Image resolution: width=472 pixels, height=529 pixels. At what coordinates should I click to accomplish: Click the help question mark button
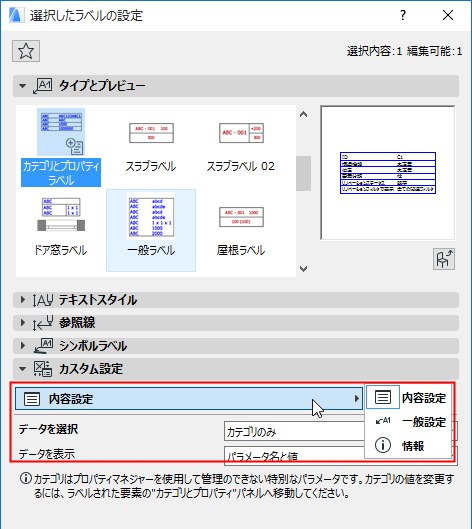tap(403, 15)
